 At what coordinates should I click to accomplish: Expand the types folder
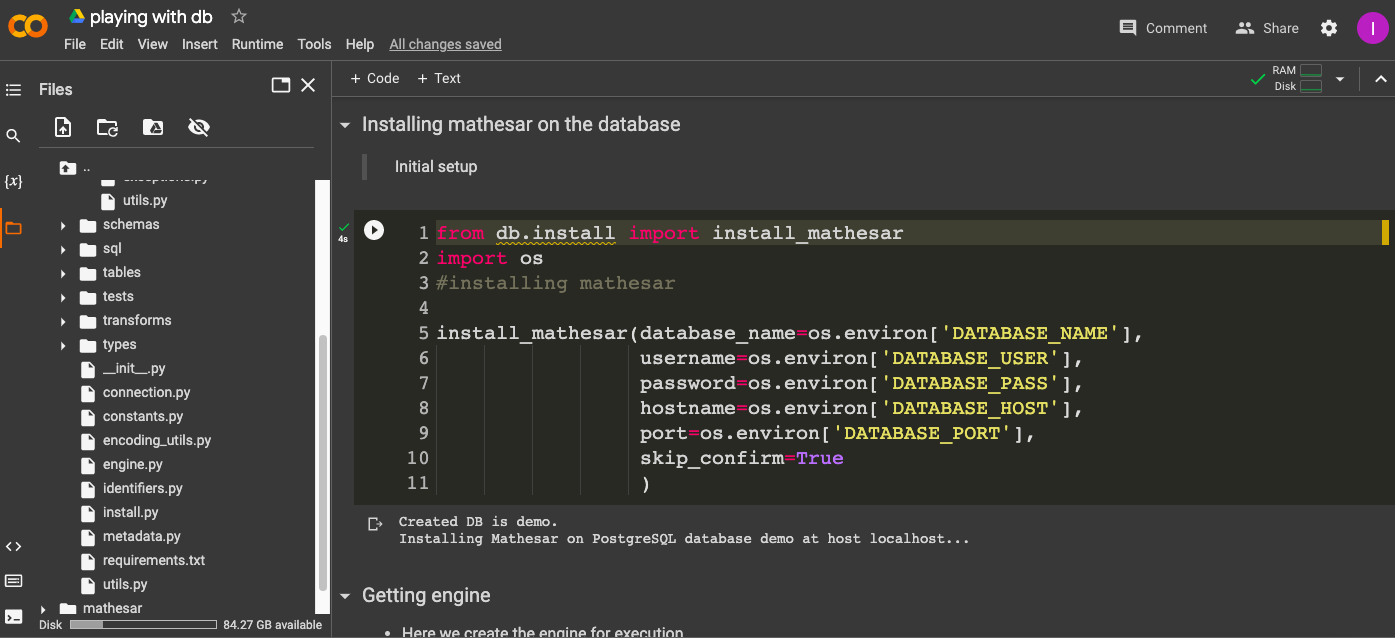pos(65,344)
